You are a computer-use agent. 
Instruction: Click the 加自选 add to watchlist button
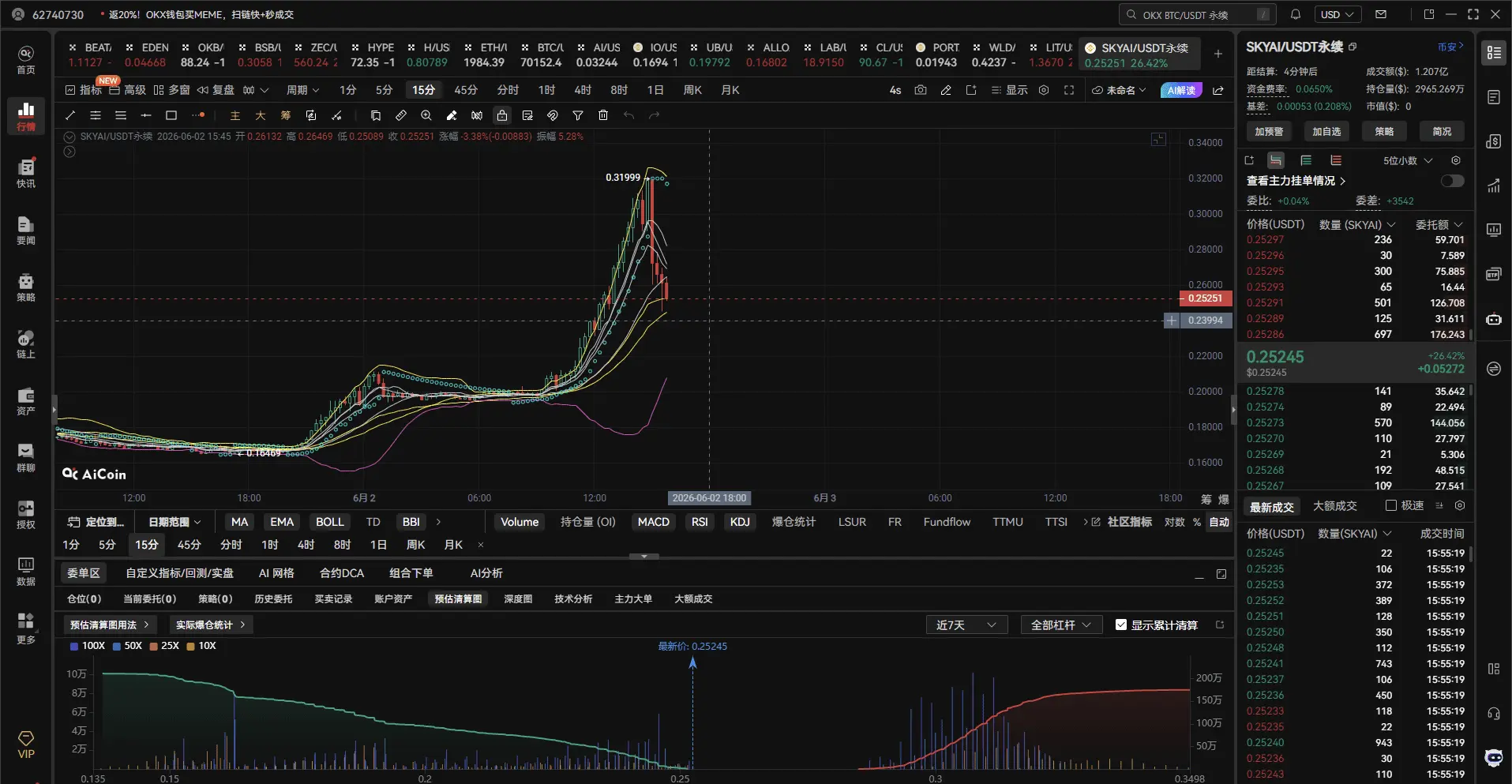(1326, 131)
